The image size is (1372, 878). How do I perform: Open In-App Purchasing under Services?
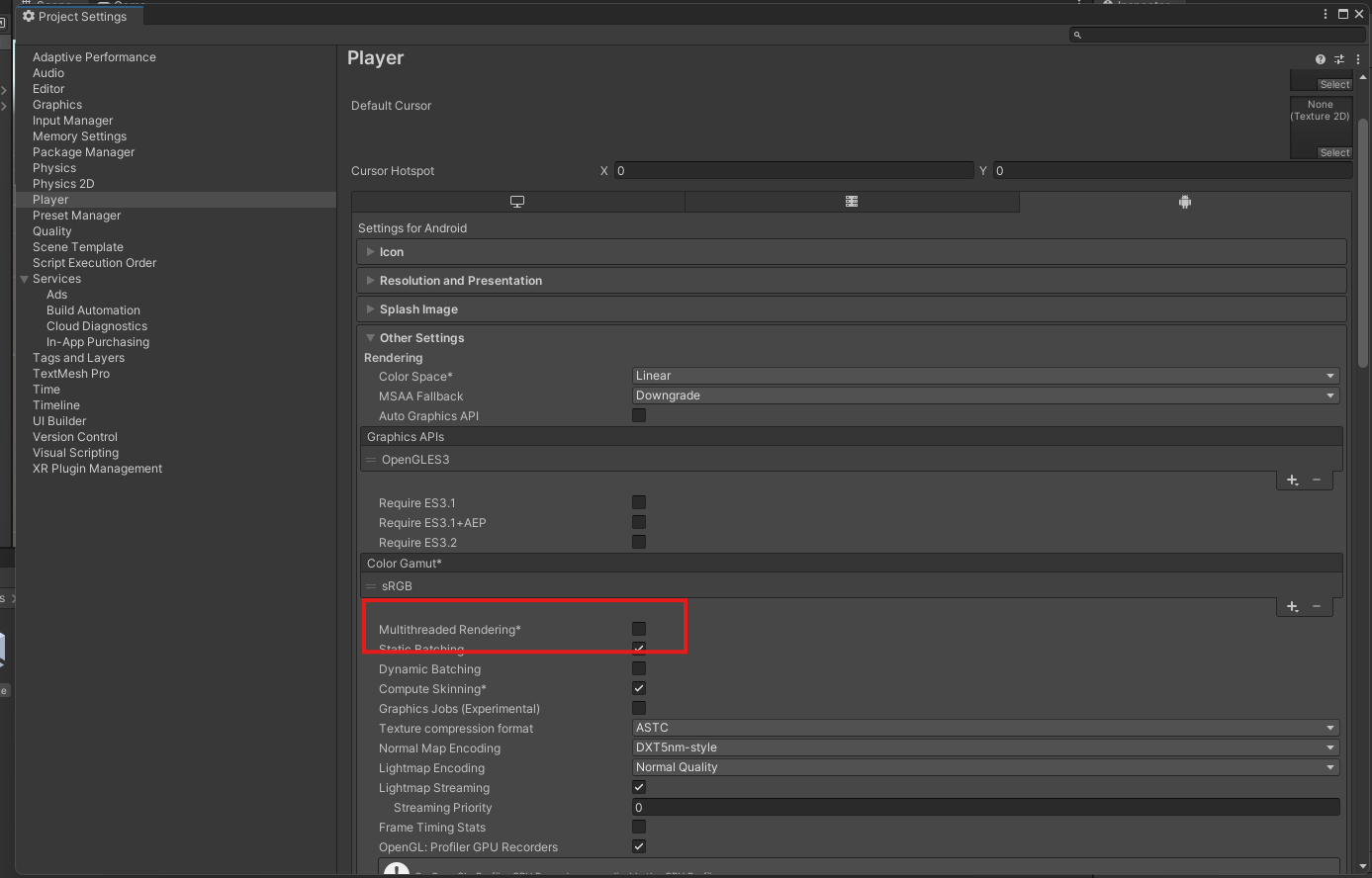98,342
